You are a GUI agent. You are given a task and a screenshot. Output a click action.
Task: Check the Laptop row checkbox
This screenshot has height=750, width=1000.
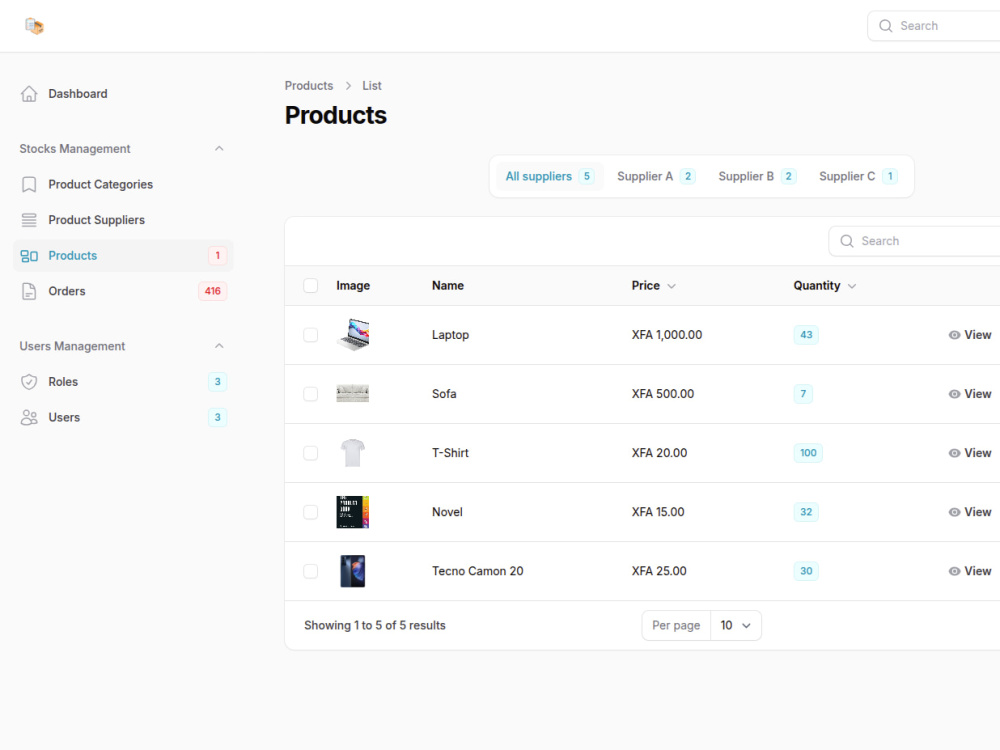tap(311, 335)
